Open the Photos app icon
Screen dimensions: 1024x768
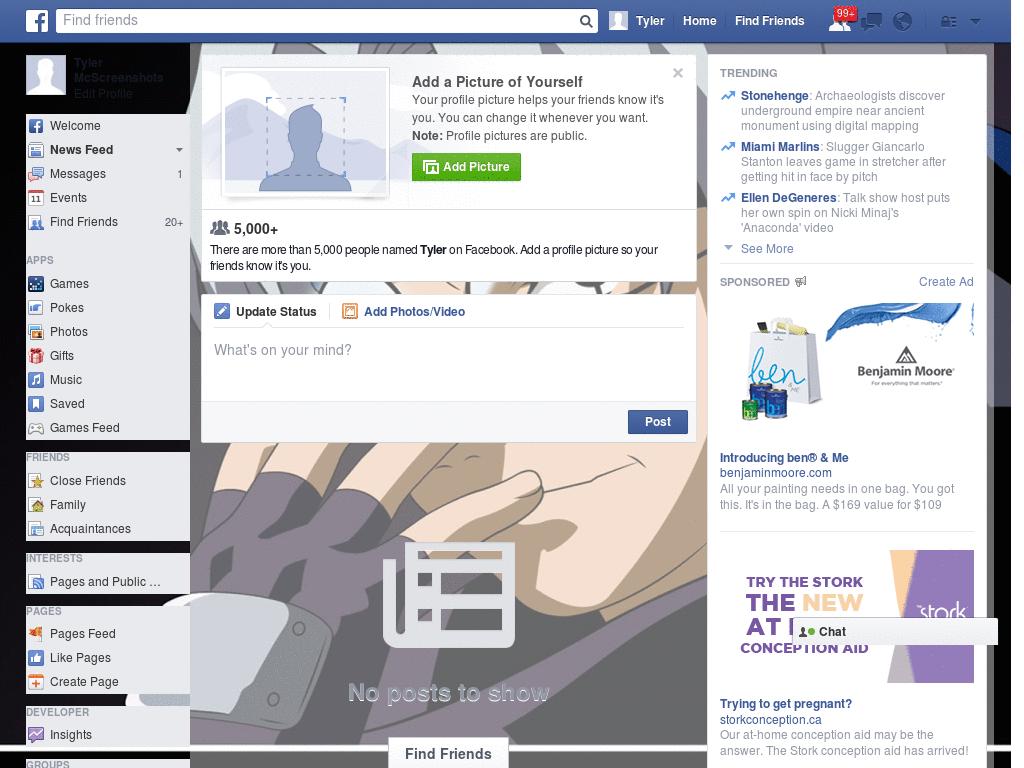36,332
